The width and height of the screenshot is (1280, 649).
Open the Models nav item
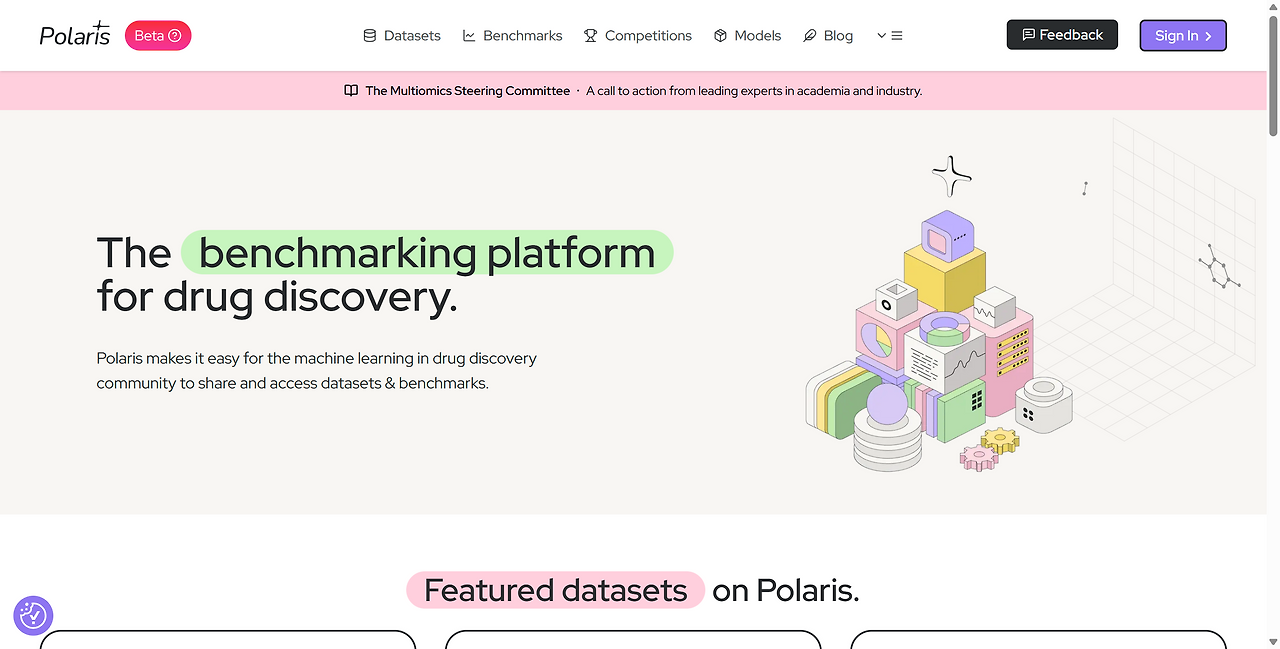747,35
